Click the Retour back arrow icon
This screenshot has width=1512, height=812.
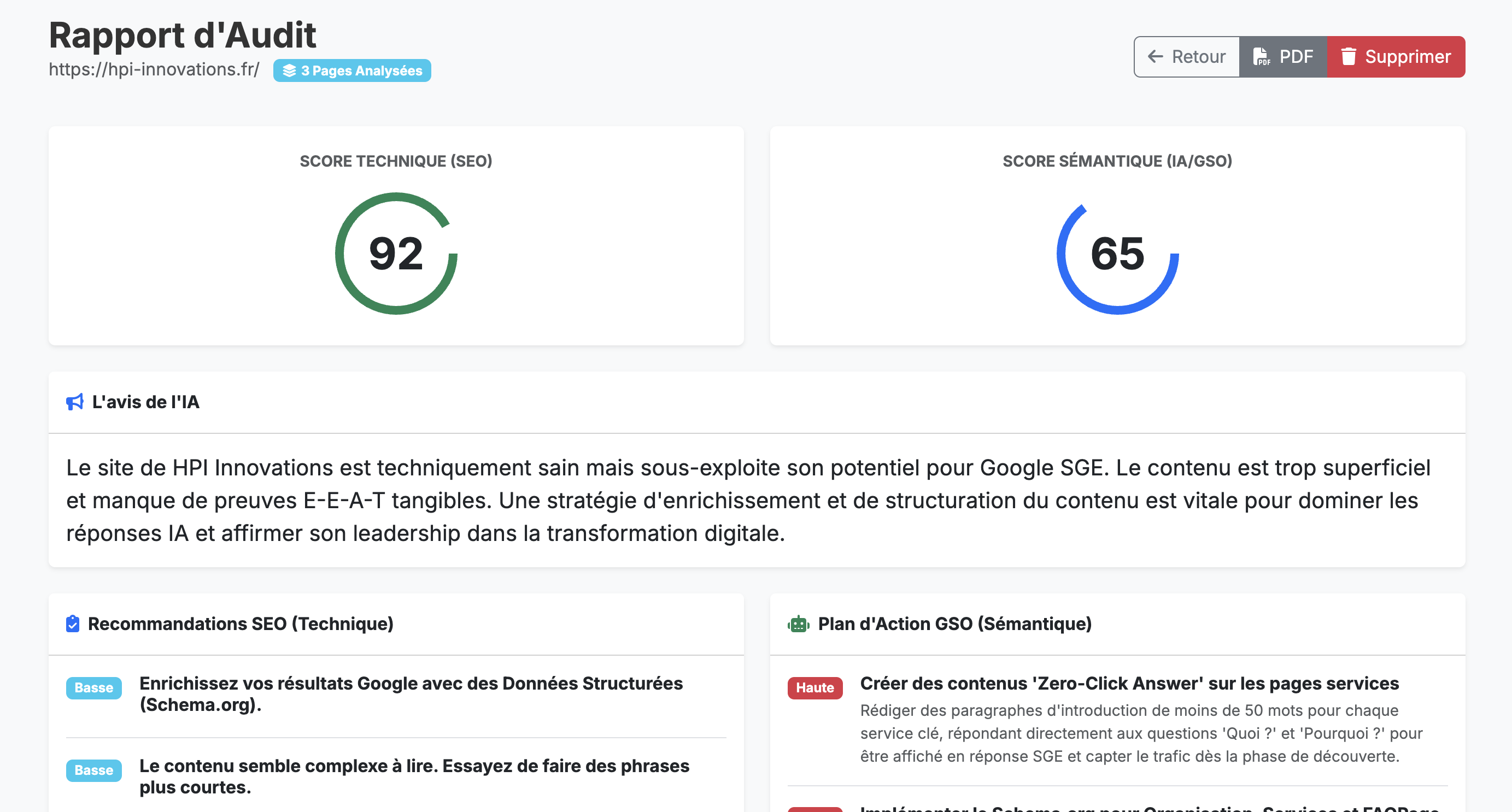1154,56
